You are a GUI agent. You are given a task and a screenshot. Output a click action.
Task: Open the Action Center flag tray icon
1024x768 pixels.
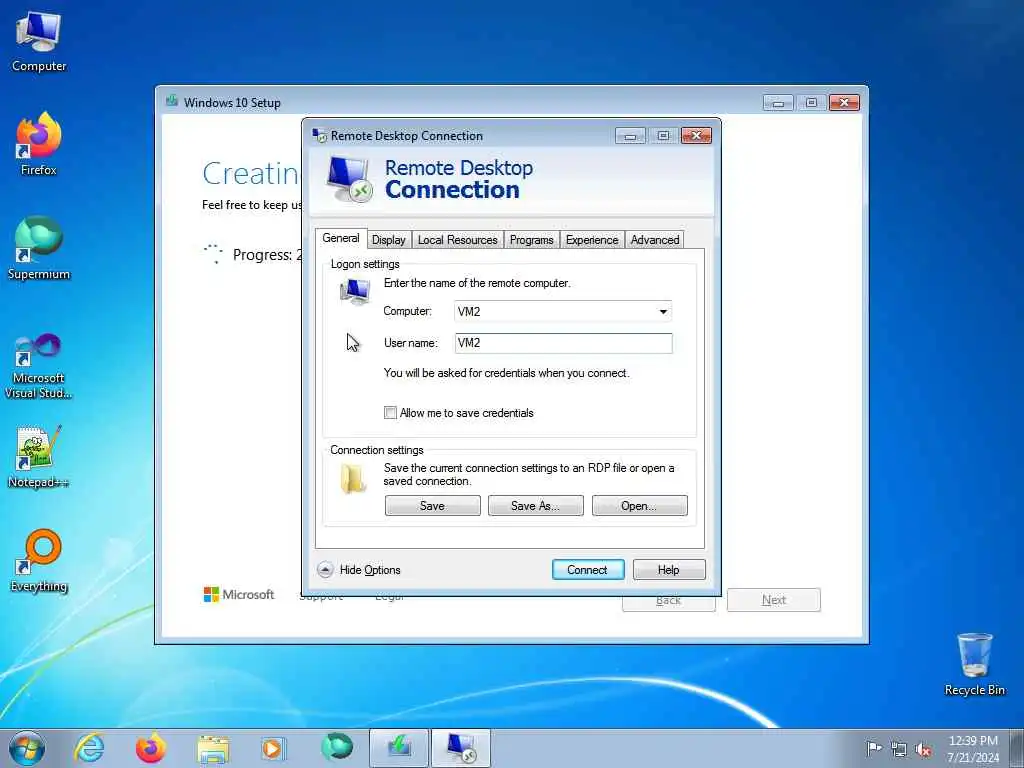tap(873, 749)
